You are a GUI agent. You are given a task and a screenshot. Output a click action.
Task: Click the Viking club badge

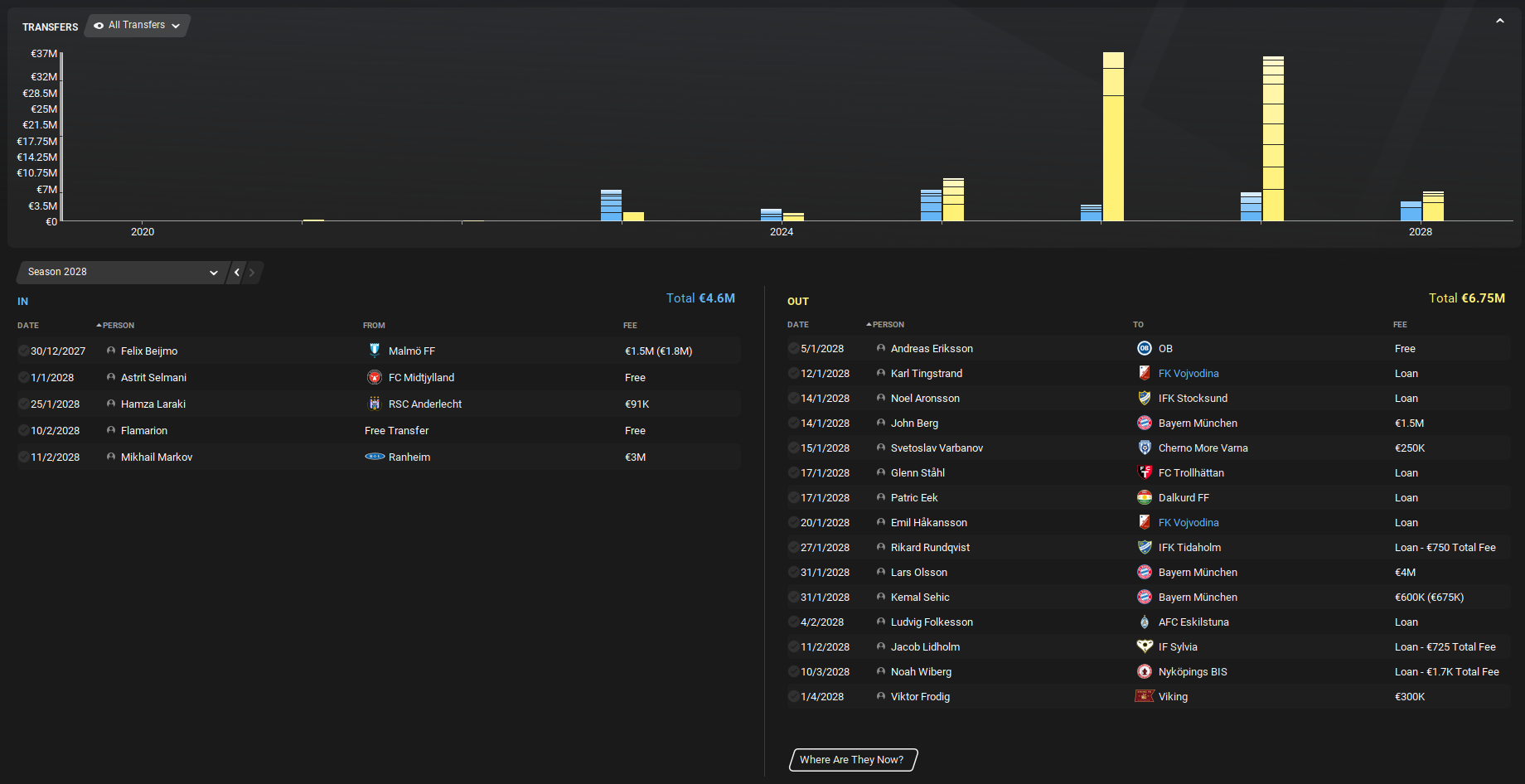click(x=1145, y=696)
